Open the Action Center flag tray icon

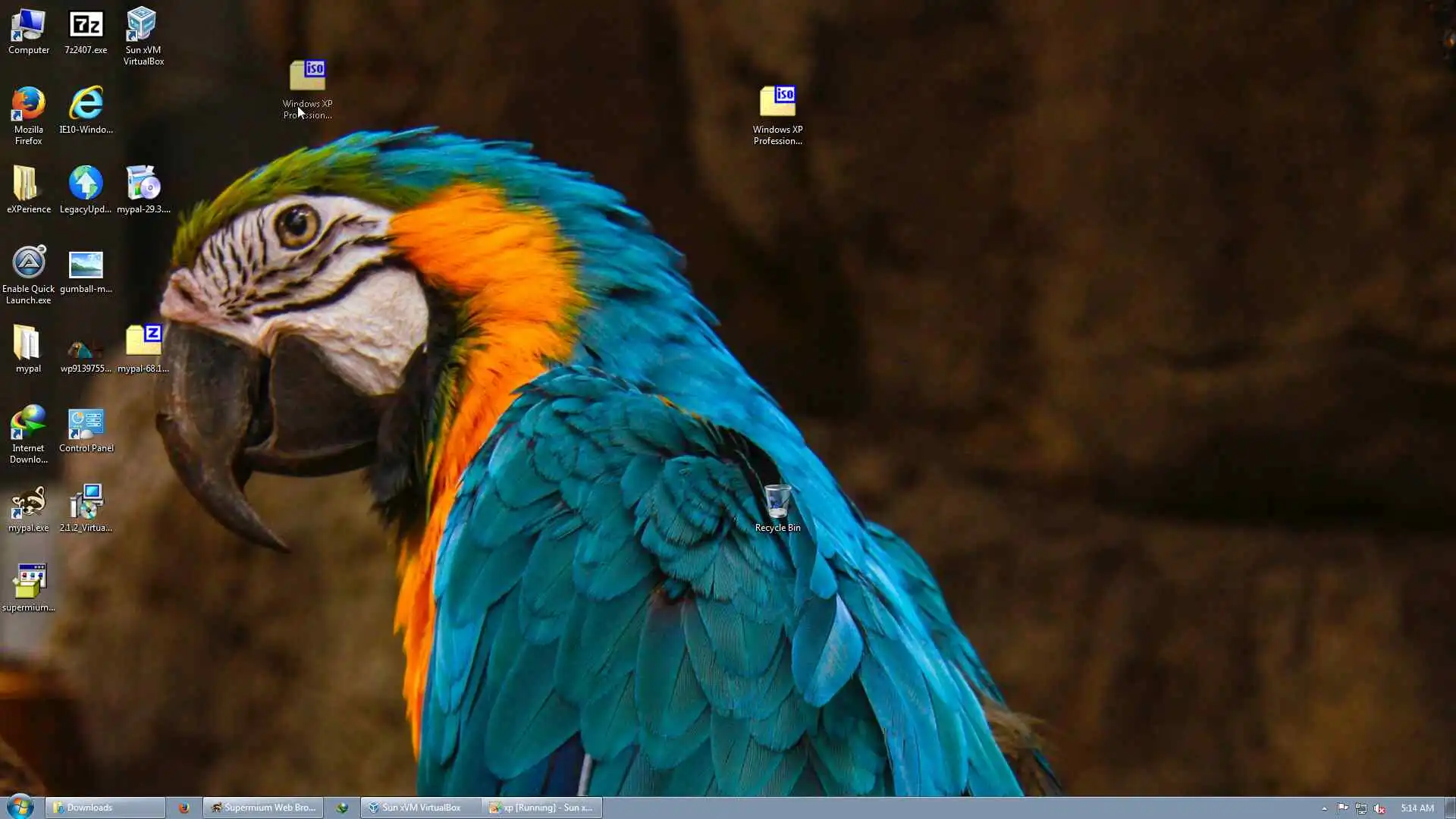coord(1342,808)
